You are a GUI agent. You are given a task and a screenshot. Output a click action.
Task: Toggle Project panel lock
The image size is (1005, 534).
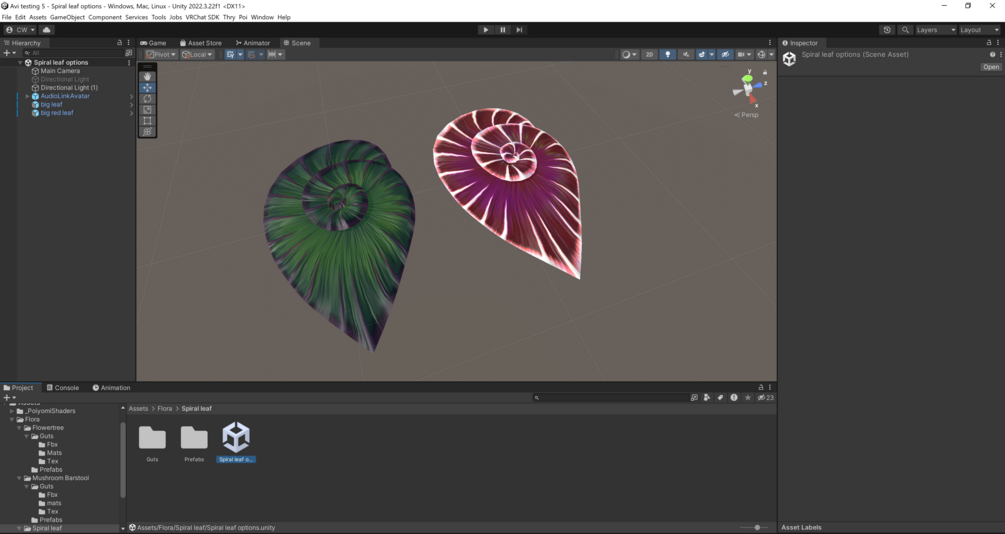tap(761, 387)
